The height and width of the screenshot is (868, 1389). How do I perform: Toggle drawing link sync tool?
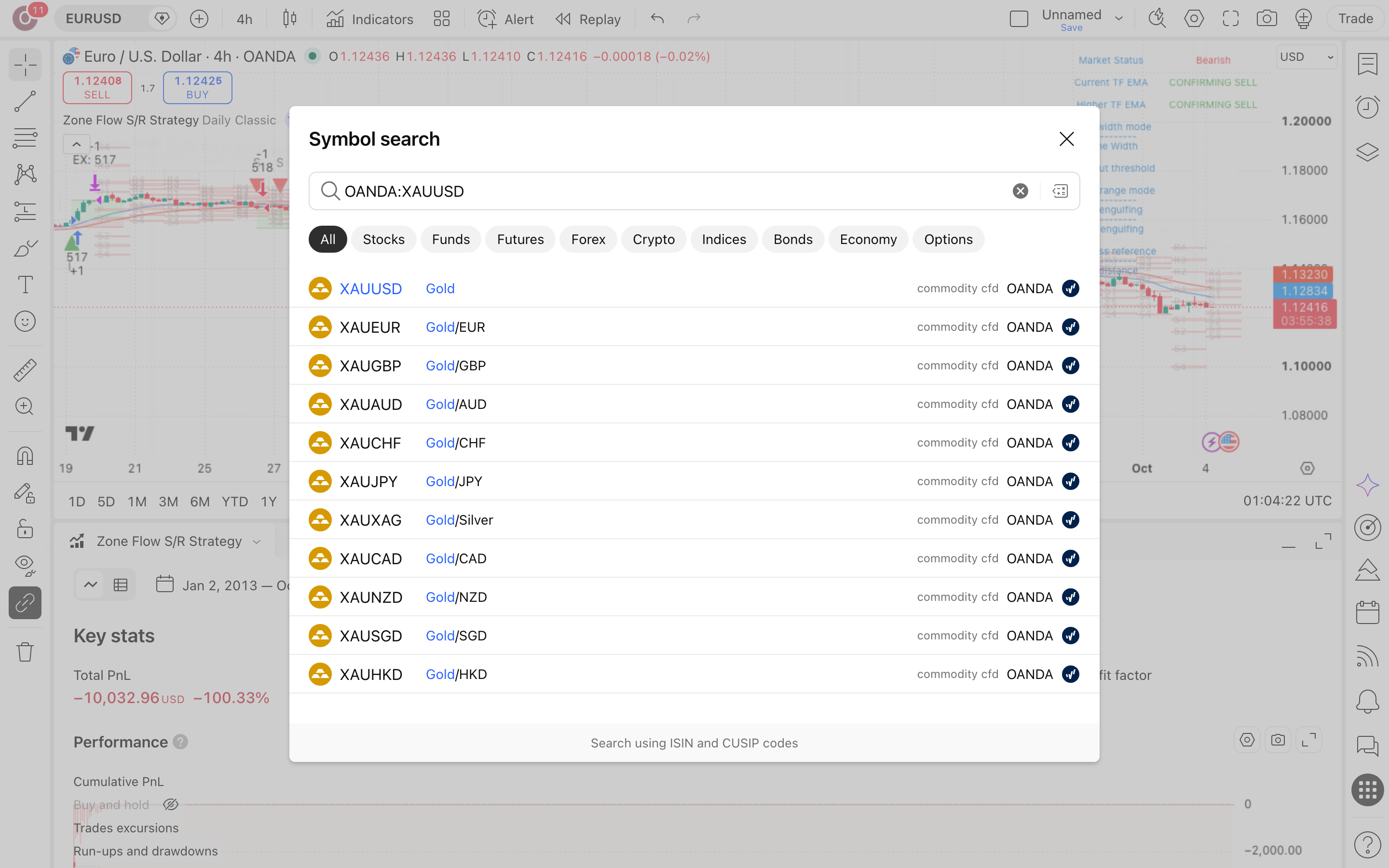25,603
